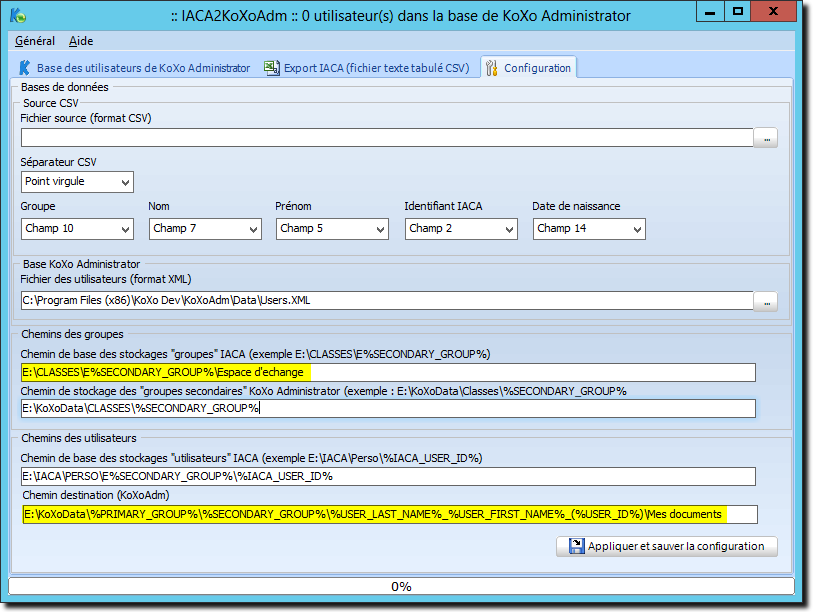This screenshot has width=813, height=612.
Task: Switch to Base des utilisateurs de KoXo Administrator tab
Action: tap(135, 68)
